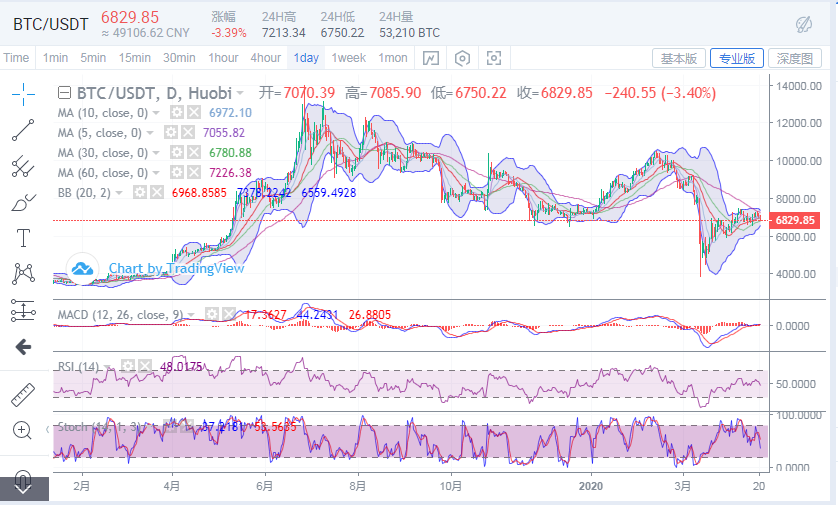The width and height of the screenshot is (838, 505).
Task: Open settings gear for BB indicator
Action: [139, 192]
